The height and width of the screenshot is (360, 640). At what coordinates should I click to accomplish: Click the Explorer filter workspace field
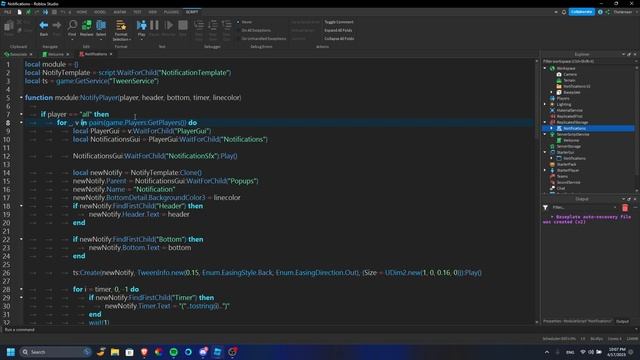click(588, 62)
